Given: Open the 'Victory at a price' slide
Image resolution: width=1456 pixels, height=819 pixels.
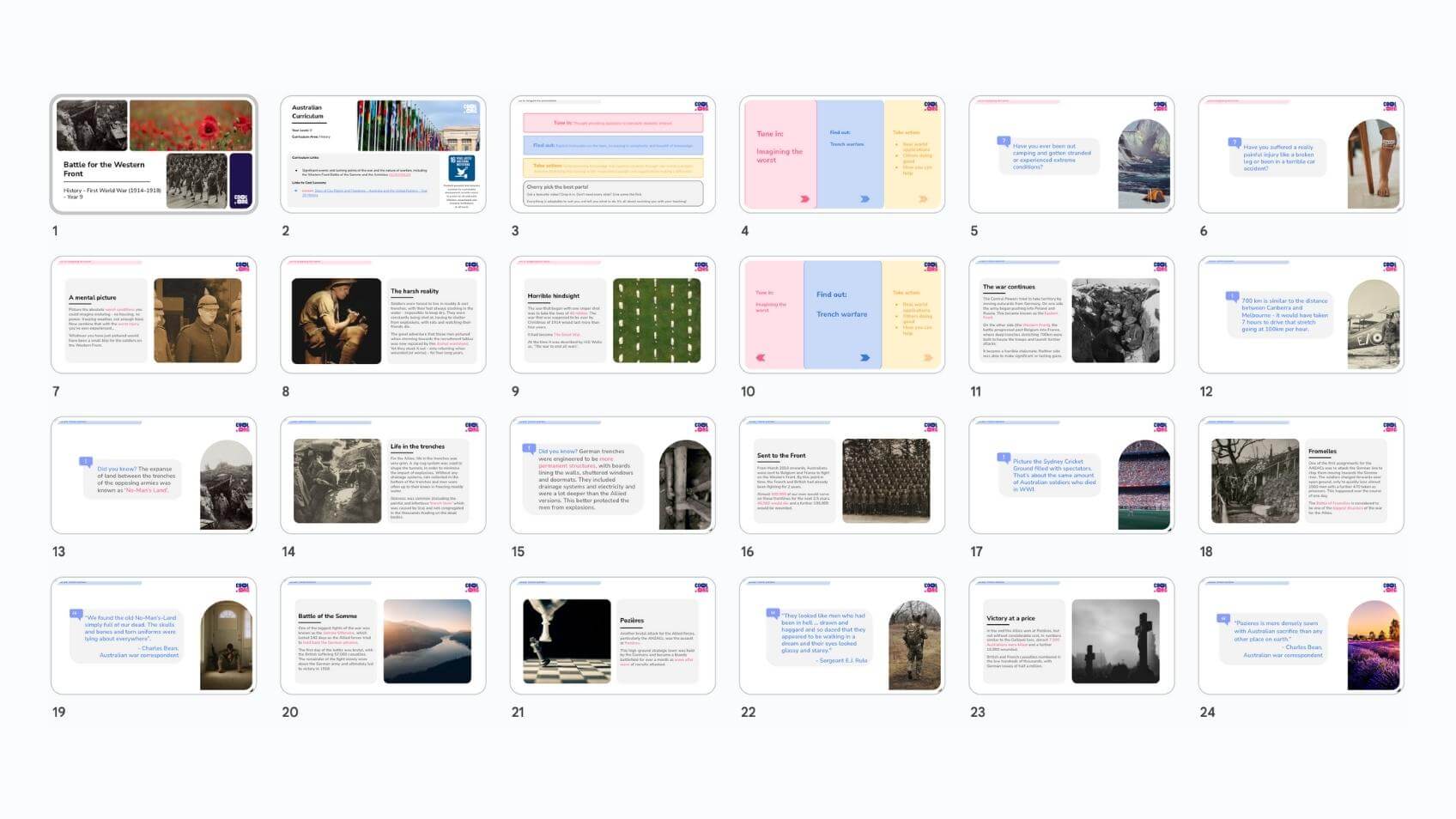Looking at the screenshot, I should (x=1071, y=636).
